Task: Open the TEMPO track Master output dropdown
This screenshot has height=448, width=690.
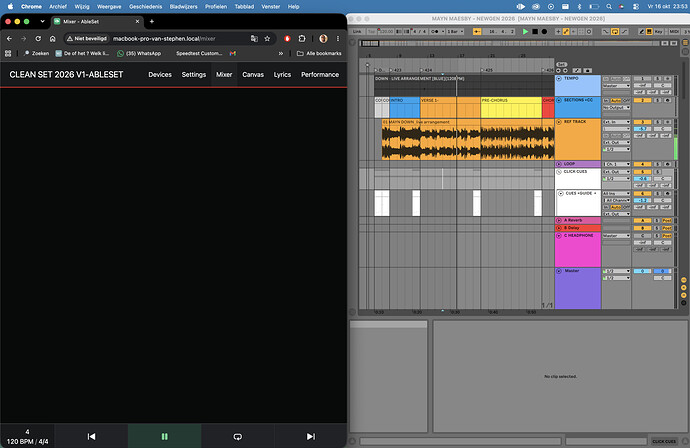Action: point(617,86)
